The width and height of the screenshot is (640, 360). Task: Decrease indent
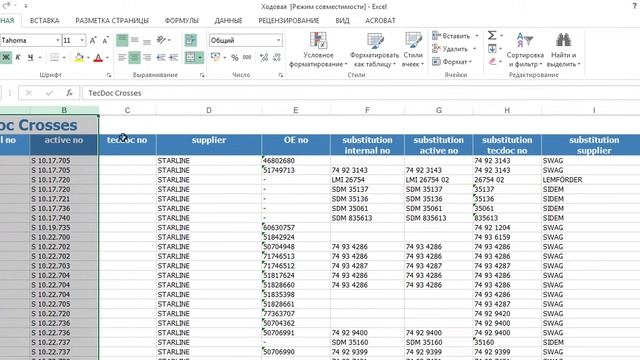161,58
